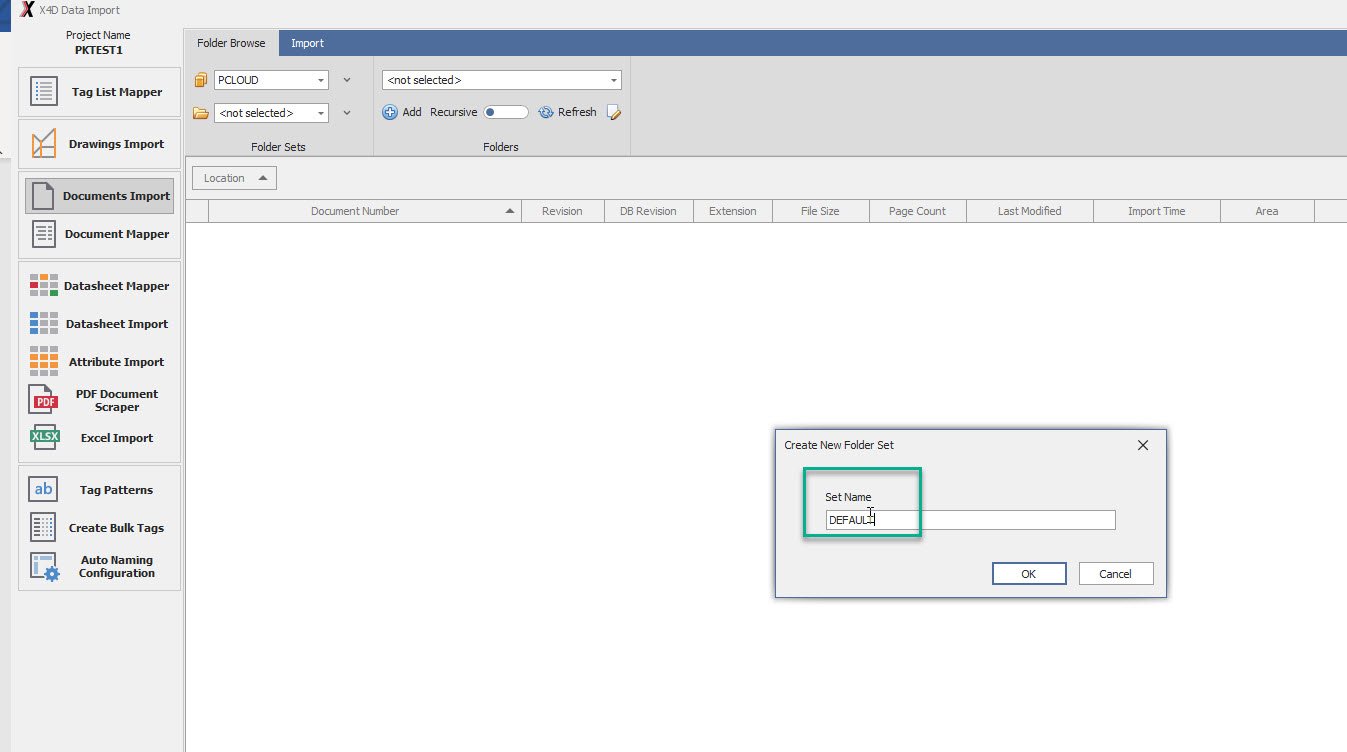Select the Folder Browse tab
This screenshot has height=752, width=1347.
coord(231,43)
